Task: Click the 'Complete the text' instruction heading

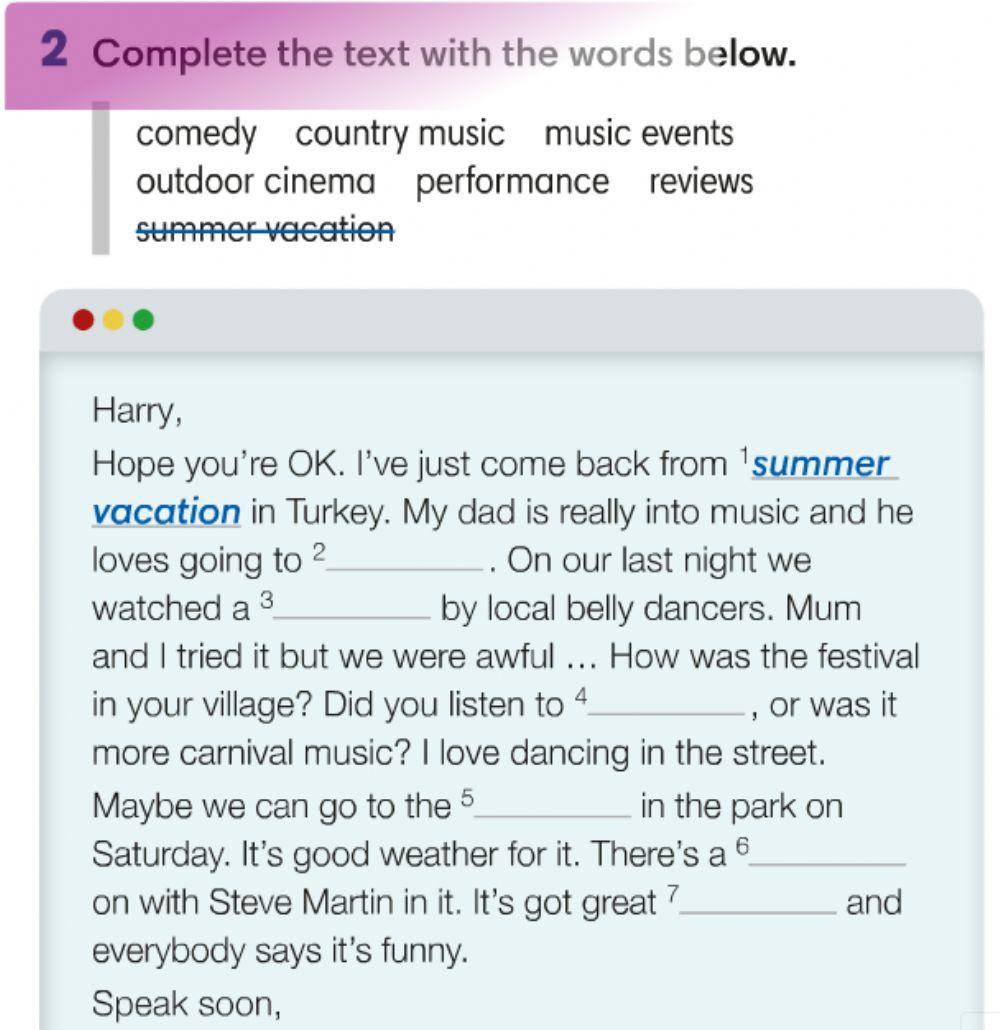Action: pyautogui.click(x=444, y=54)
